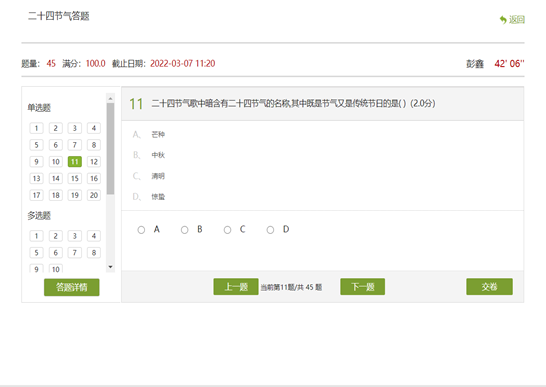
Task: Advance to the next question with 下一题
Action: click(362, 287)
